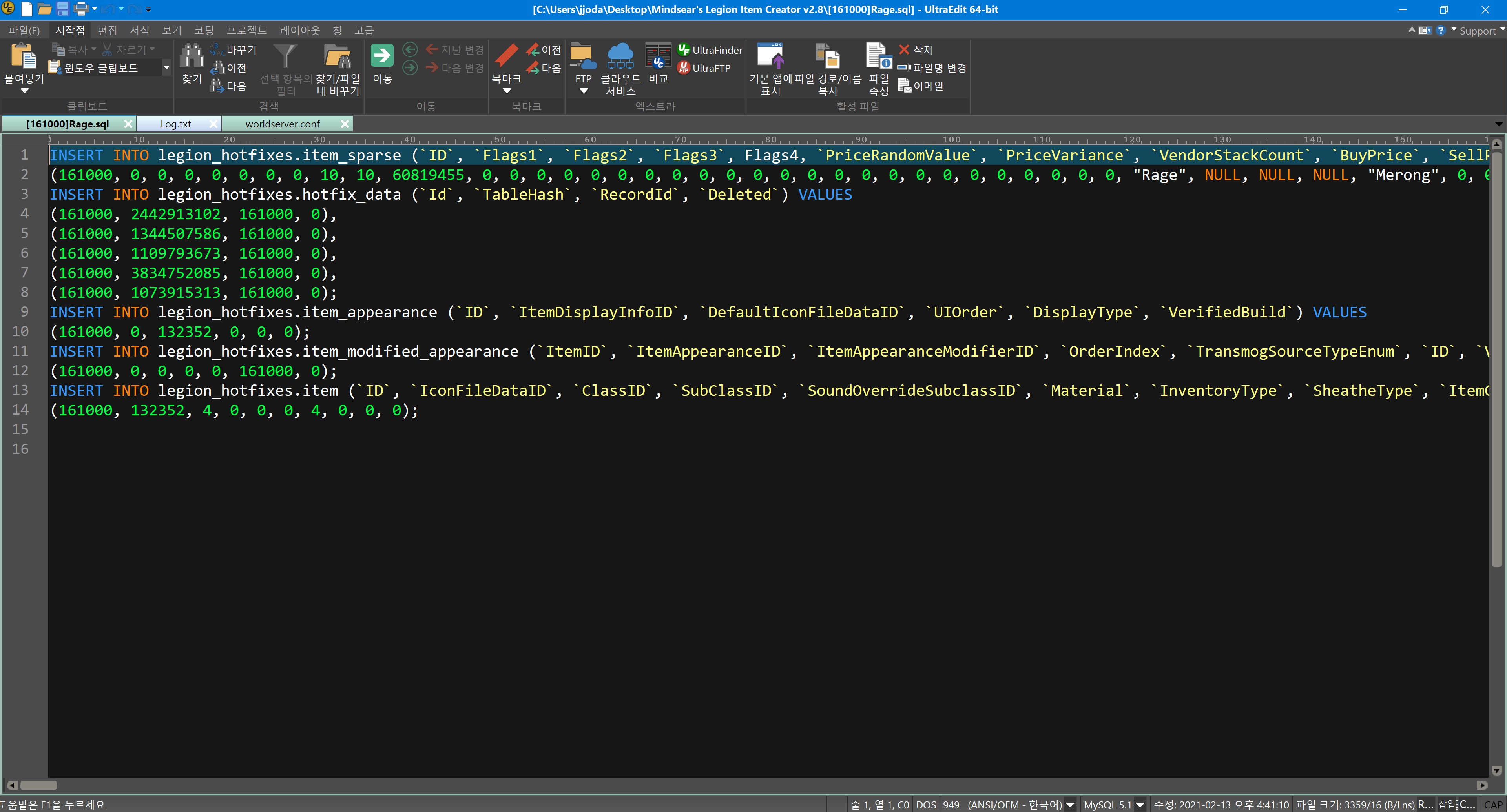Expand the 북마크 dropdown arrow
The image size is (1507, 812).
tap(507, 91)
